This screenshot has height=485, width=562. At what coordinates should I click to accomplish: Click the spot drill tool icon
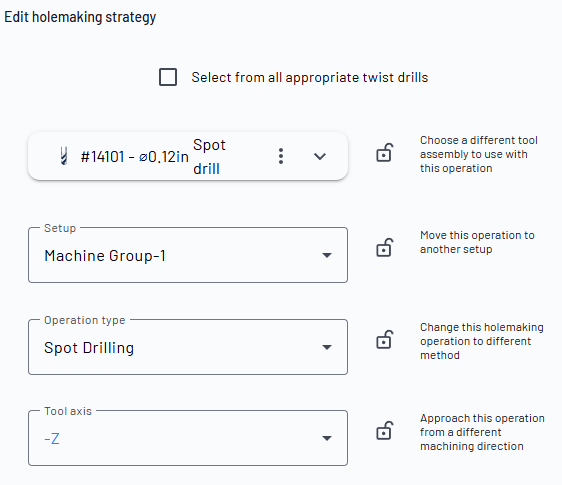(64, 156)
